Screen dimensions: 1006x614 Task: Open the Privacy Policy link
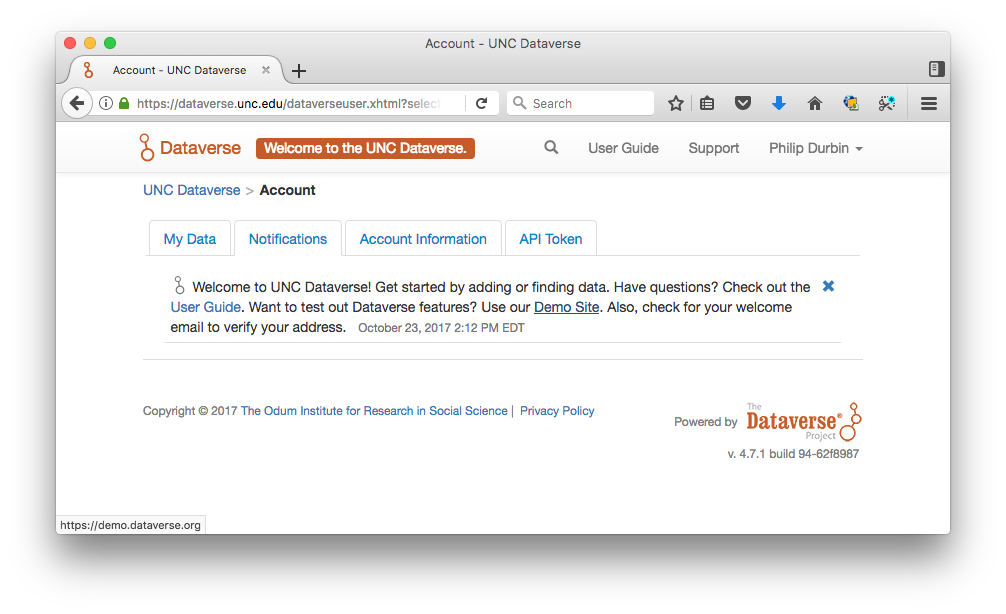557,411
